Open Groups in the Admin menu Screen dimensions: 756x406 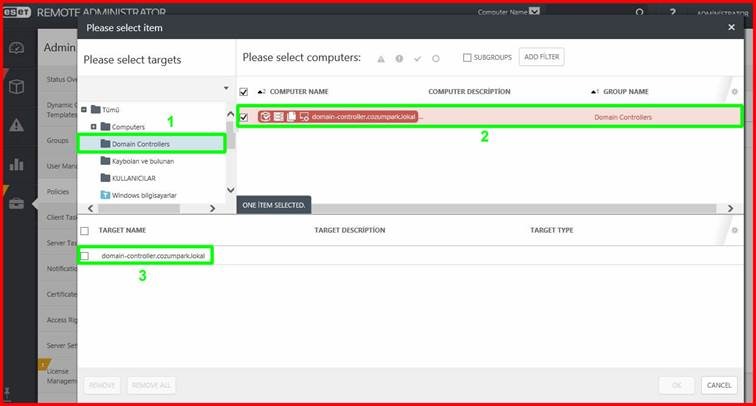[58, 140]
